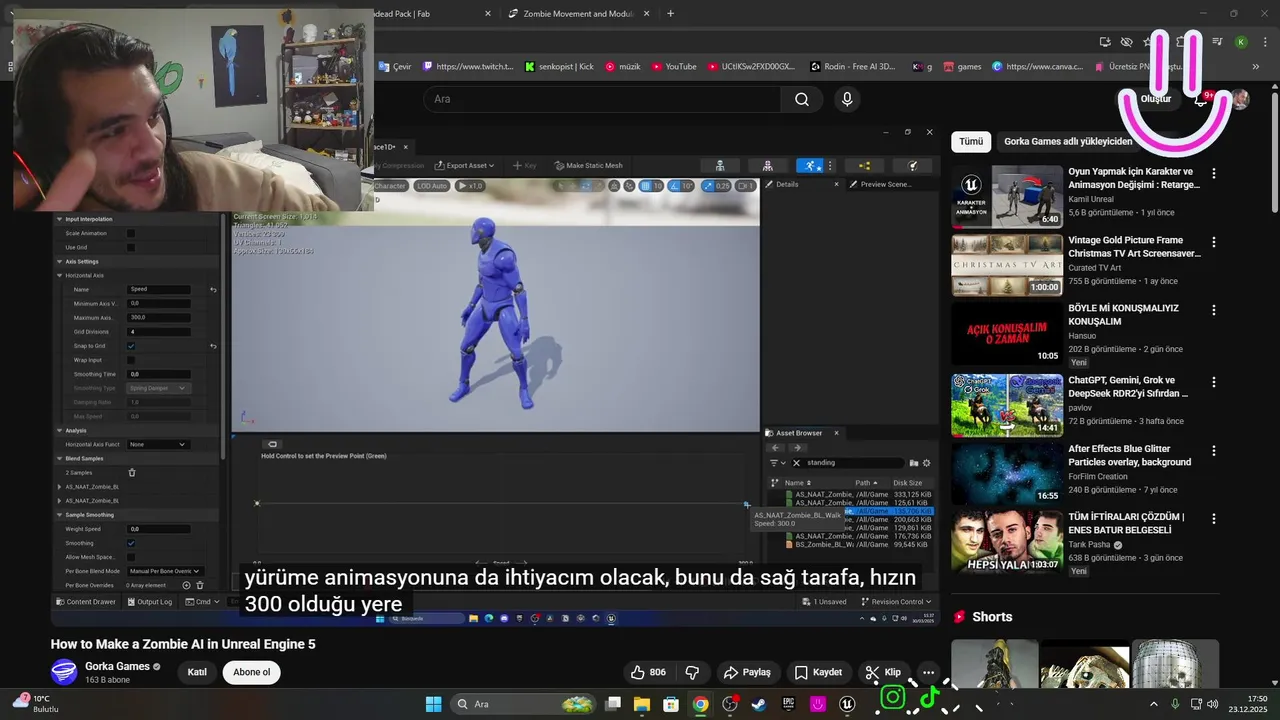Select the Tümü filter chip
The height and width of the screenshot is (720, 1280).
pyautogui.click(x=971, y=142)
